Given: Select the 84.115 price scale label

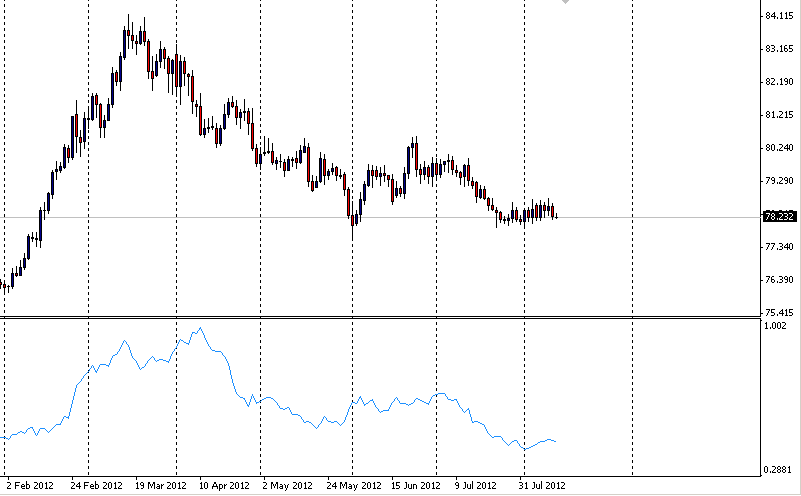Looking at the screenshot, I should (x=780, y=16).
